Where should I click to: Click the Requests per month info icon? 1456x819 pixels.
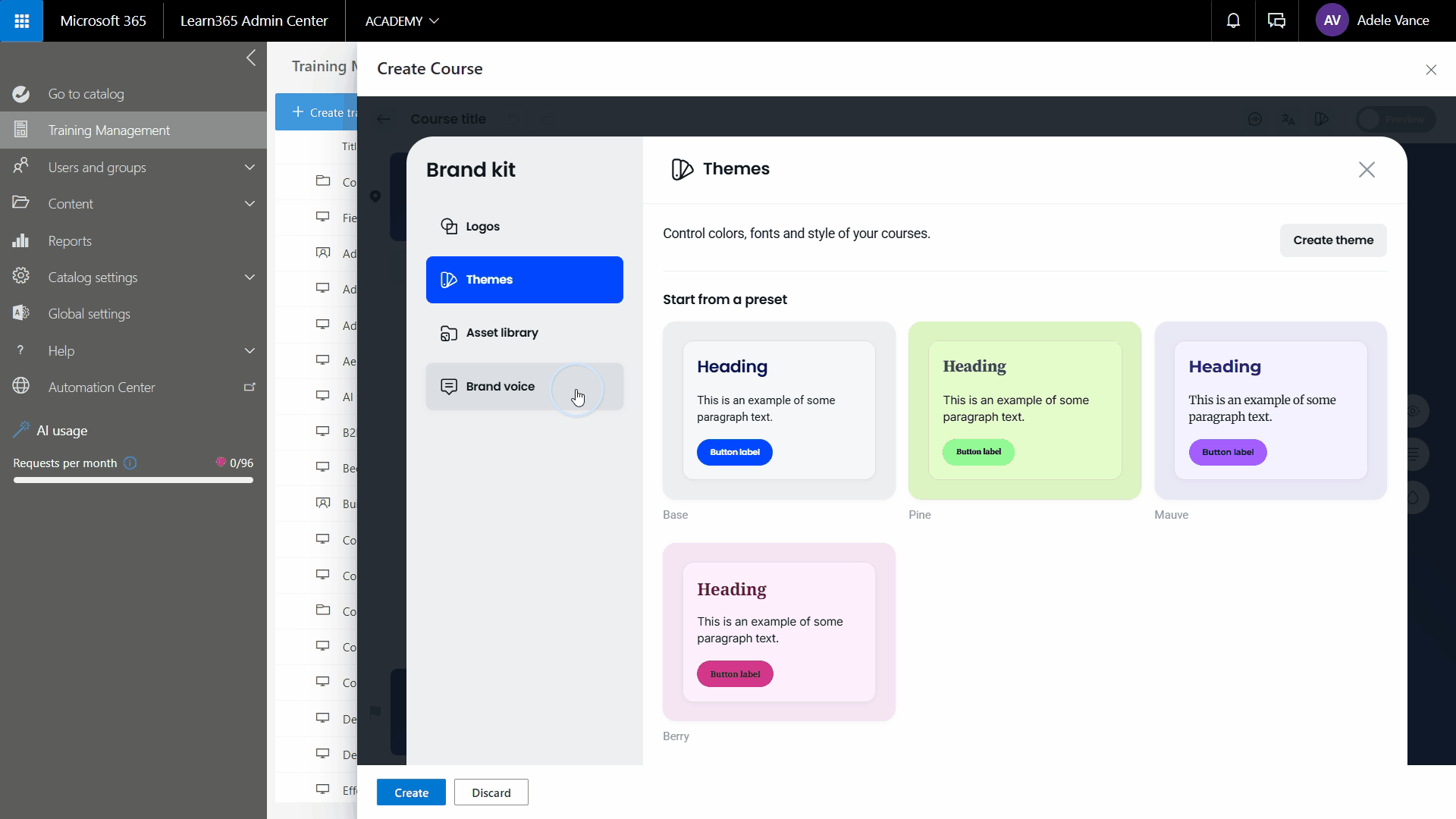(x=130, y=463)
